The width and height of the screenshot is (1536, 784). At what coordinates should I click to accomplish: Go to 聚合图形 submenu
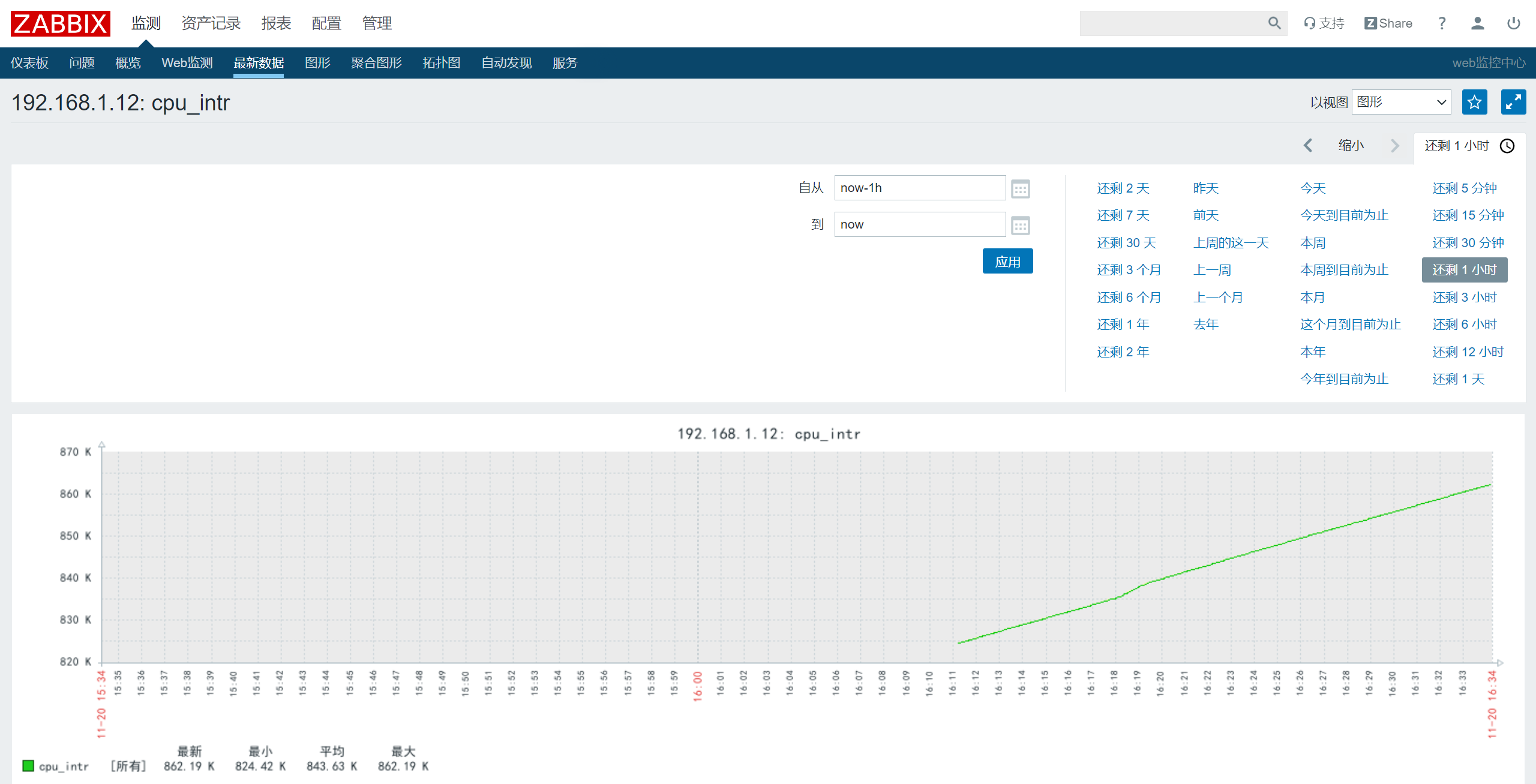tap(377, 63)
